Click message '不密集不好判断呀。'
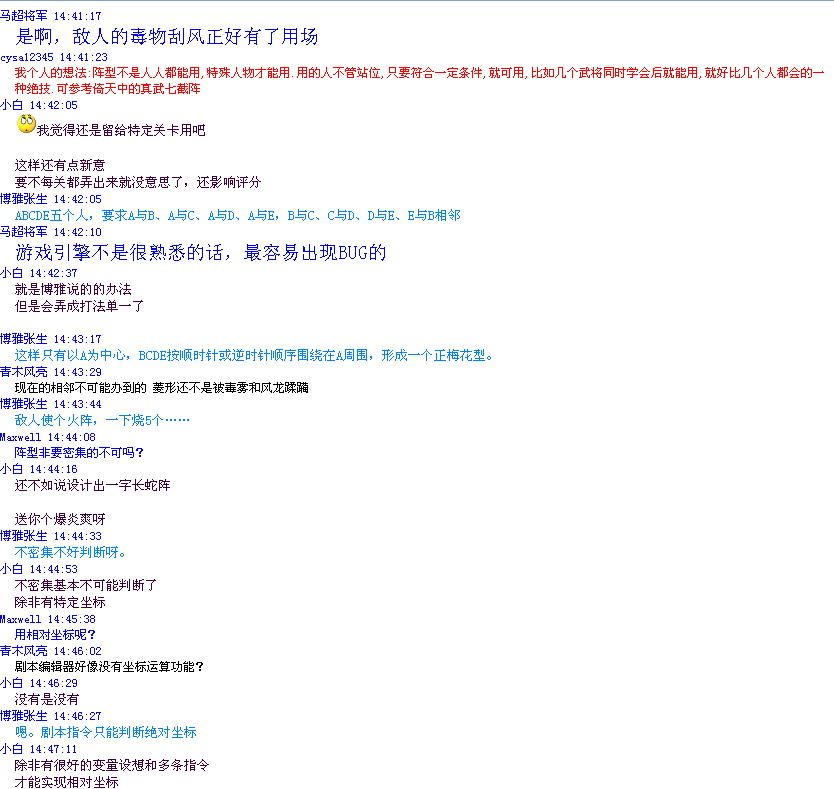 (x=70, y=553)
